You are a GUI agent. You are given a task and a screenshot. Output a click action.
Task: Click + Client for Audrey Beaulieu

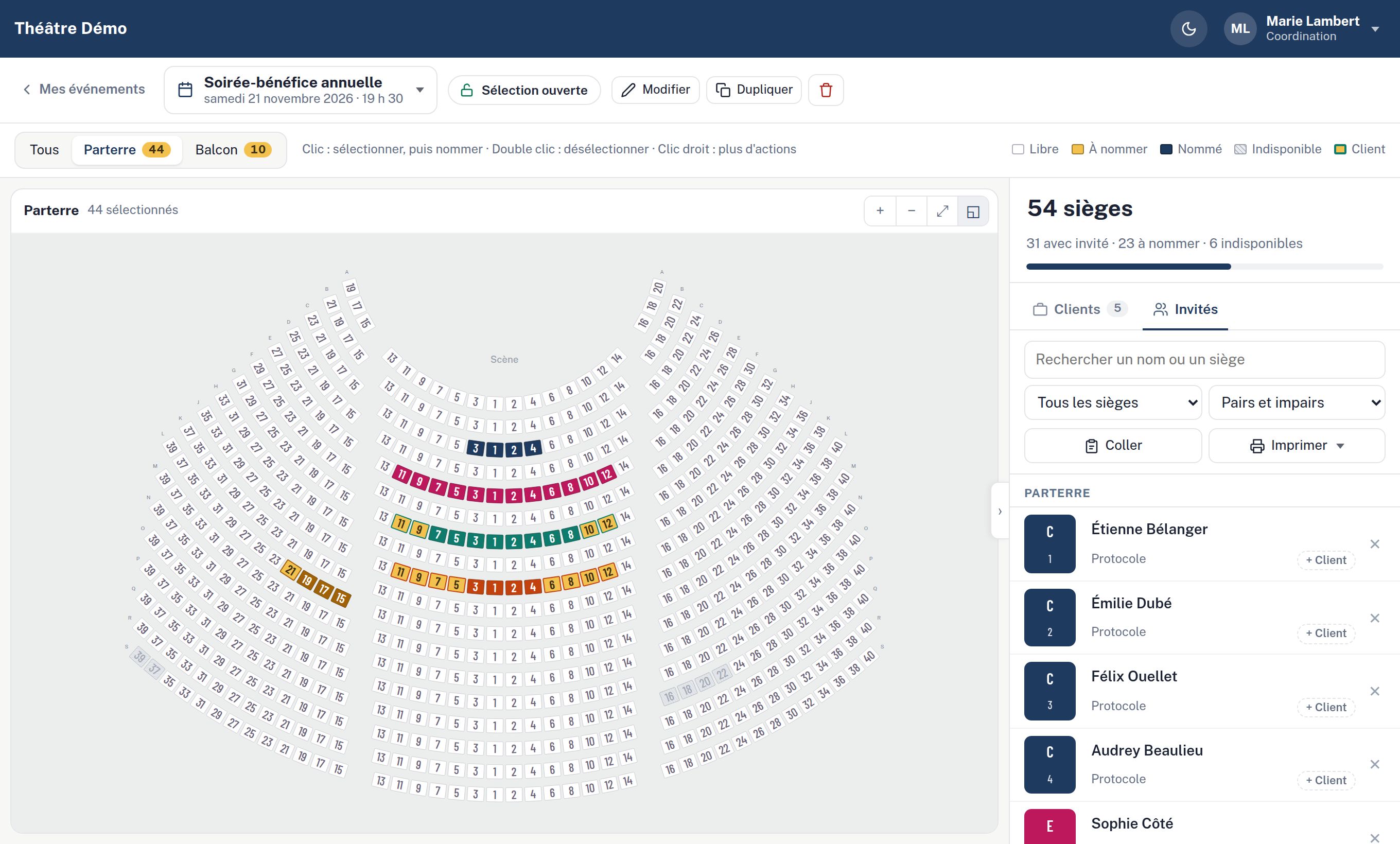pyautogui.click(x=1325, y=780)
